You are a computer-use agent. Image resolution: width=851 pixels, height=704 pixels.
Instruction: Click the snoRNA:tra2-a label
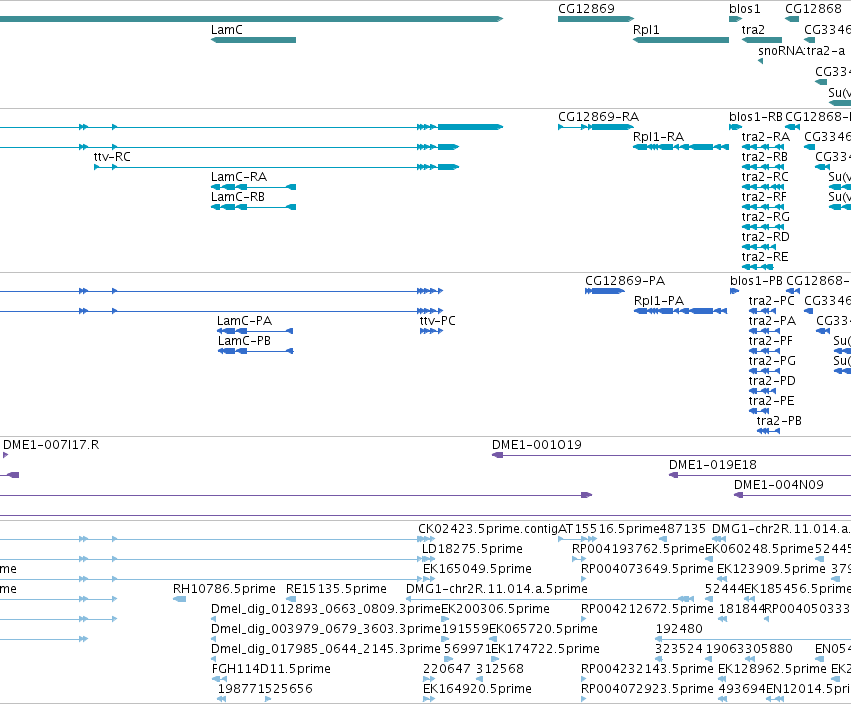click(x=802, y=51)
